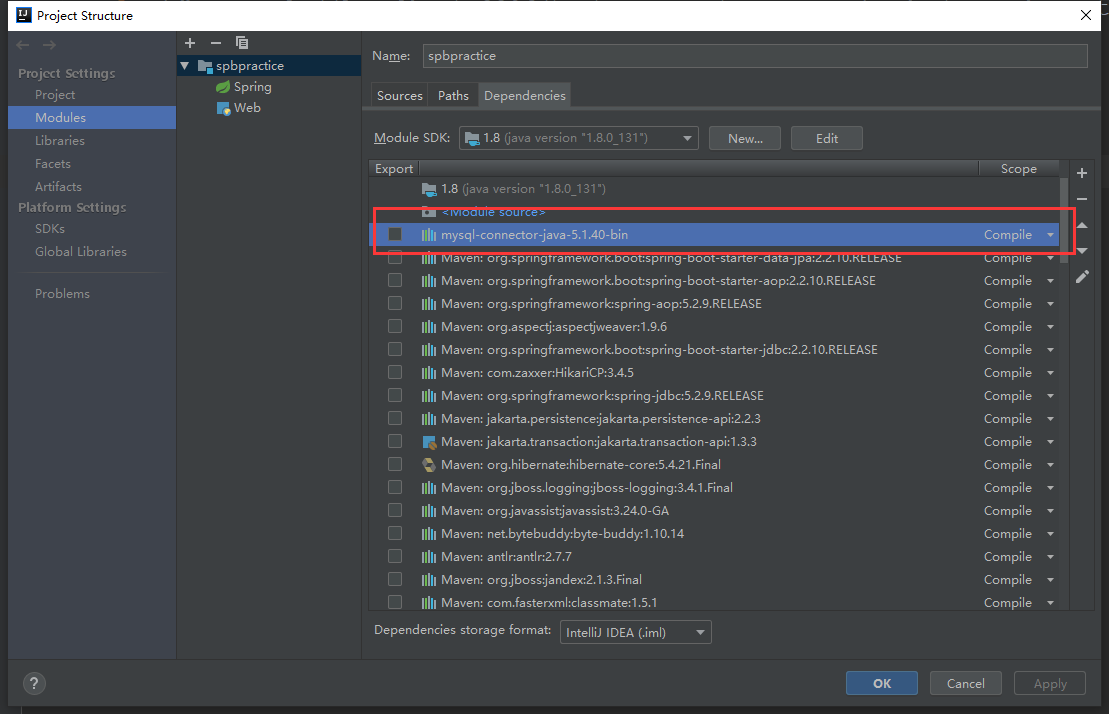
Task: Open Facets in Project Settings
Action: 53,163
